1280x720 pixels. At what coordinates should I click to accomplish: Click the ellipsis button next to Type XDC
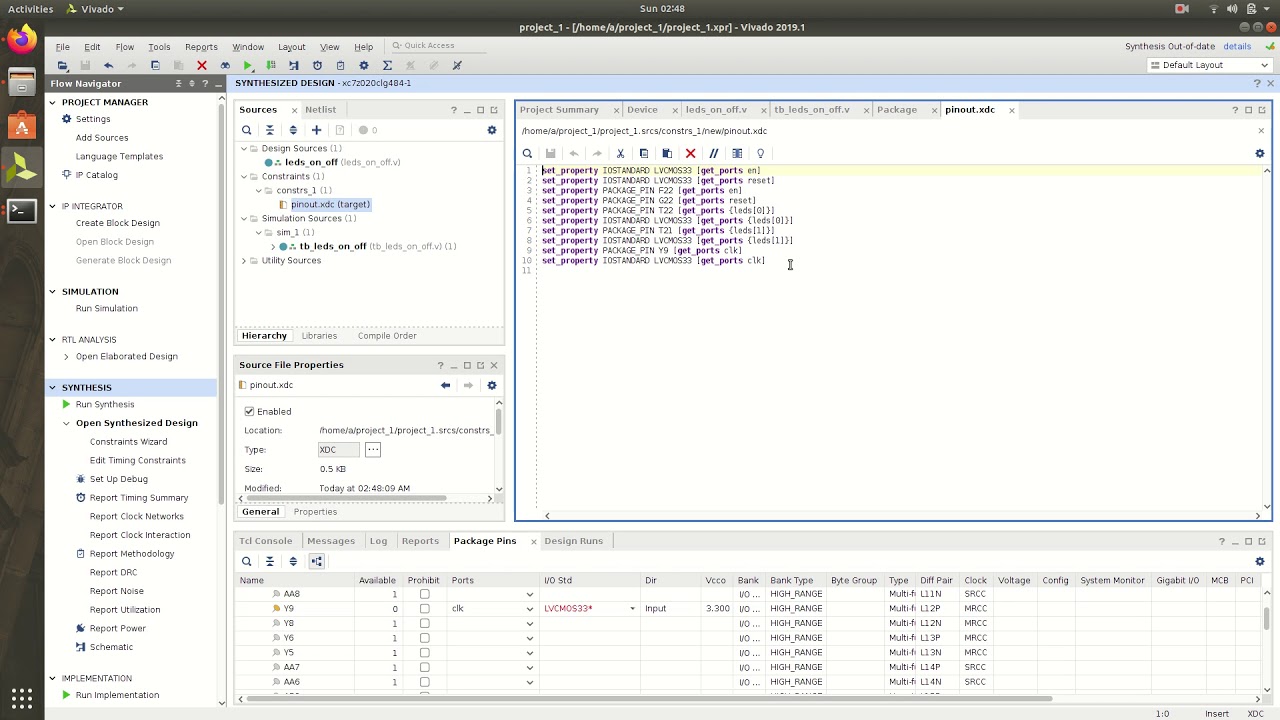tap(373, 450)
